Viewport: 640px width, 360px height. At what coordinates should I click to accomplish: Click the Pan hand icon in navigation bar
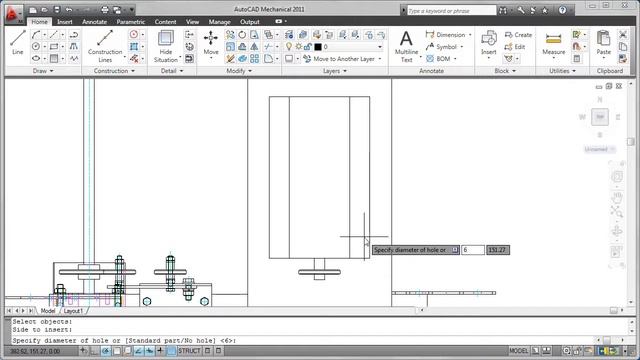(x=617, y=198)
